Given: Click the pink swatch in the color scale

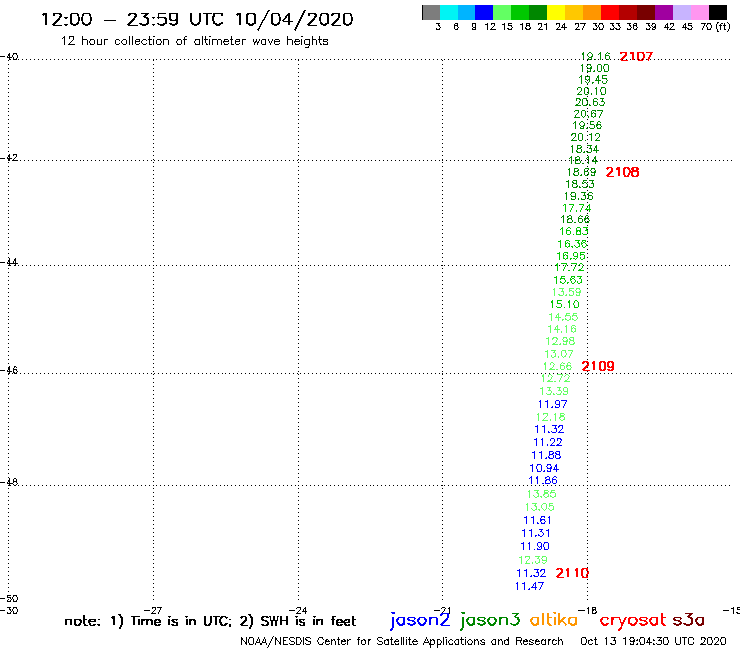Looking at the screenshot, I should (699, 12).
